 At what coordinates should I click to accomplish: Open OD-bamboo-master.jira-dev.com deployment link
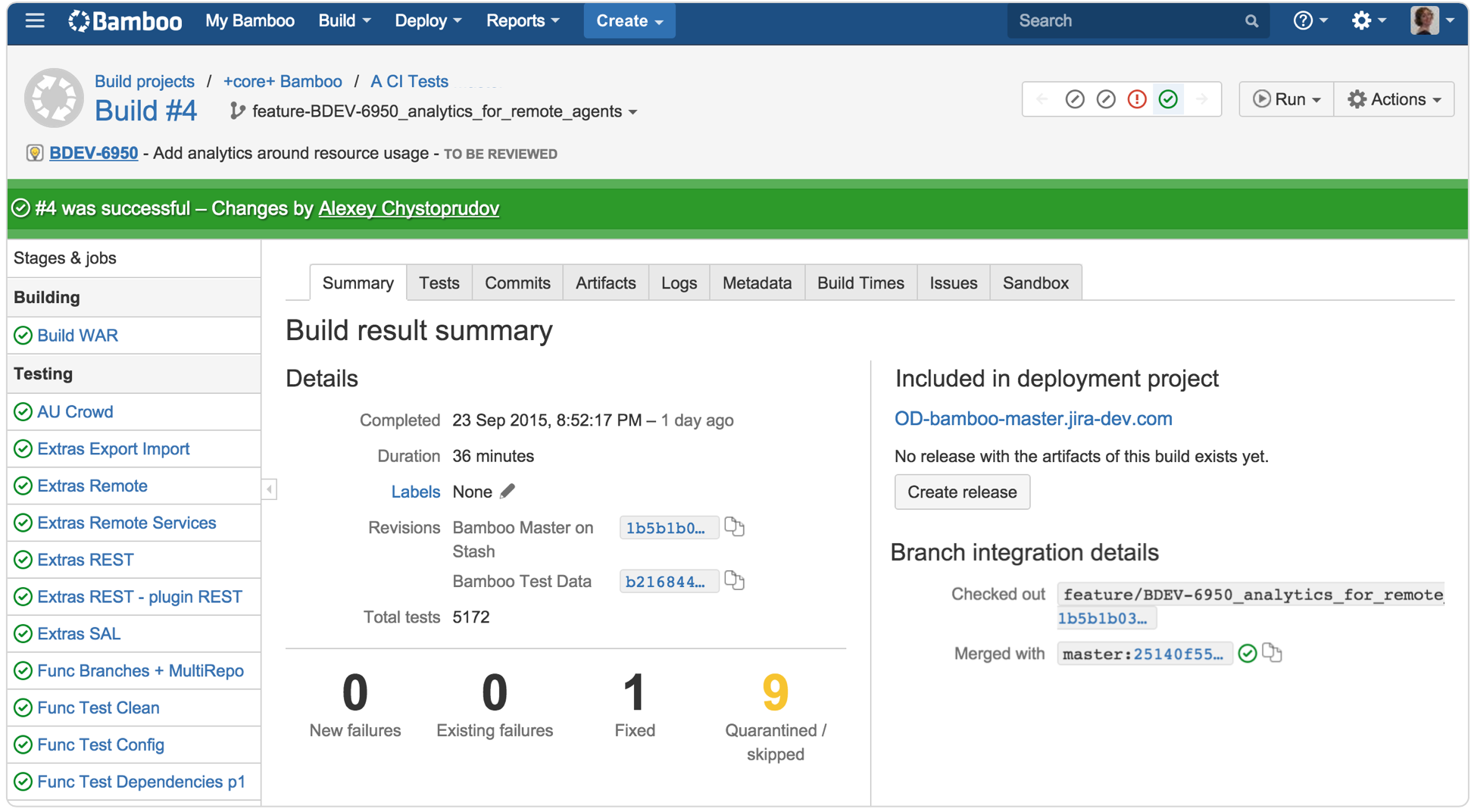pyautogui.click(x=1033, y=418)
